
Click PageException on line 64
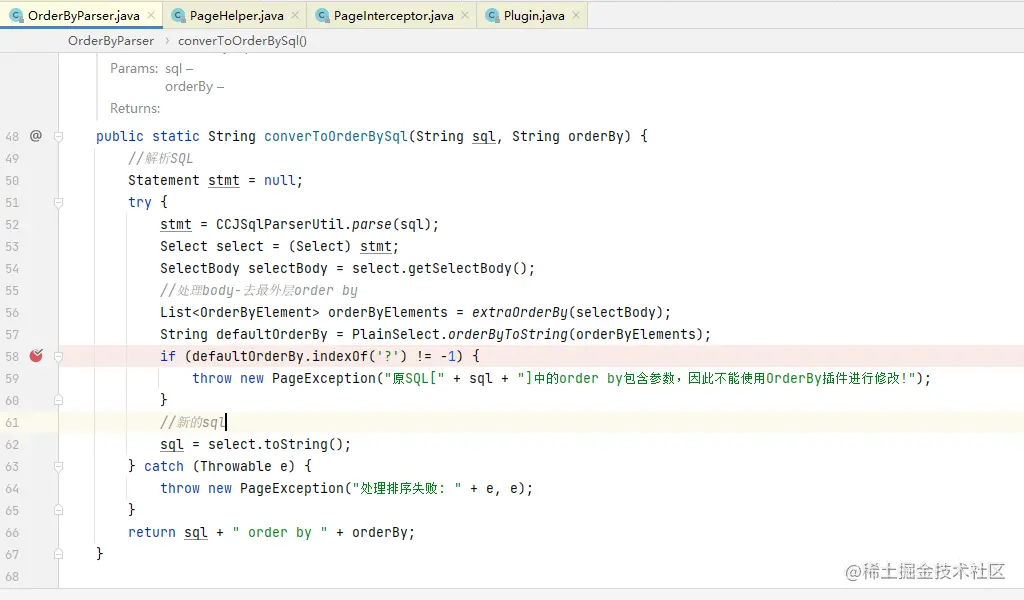[x=292, y=488]
